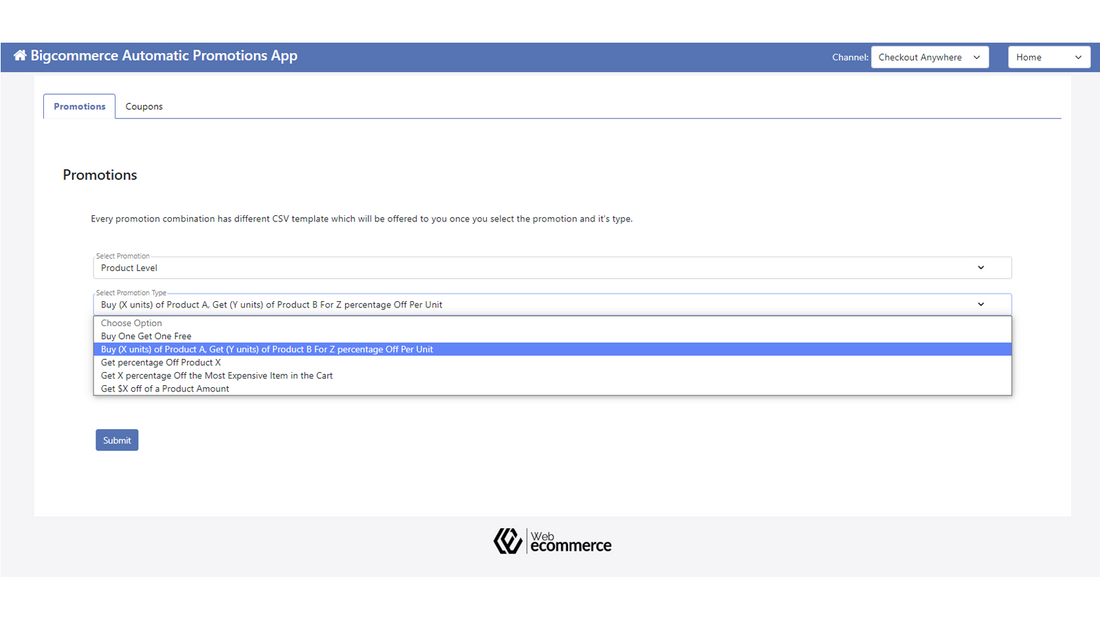Open the Select Promotion dropdown showing Product Level

[x=552, y=267]
